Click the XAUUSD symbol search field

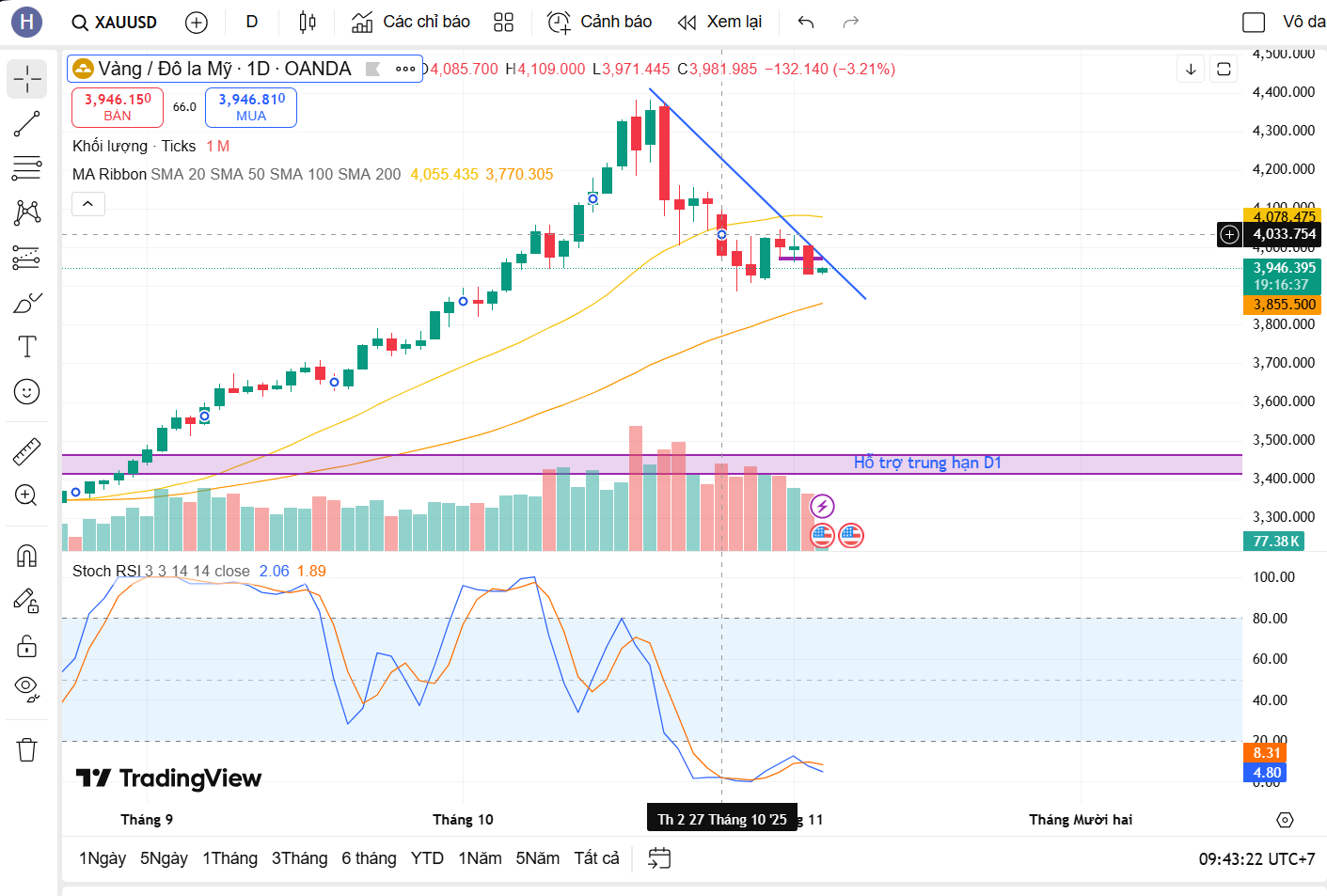(x=115, y=23)
